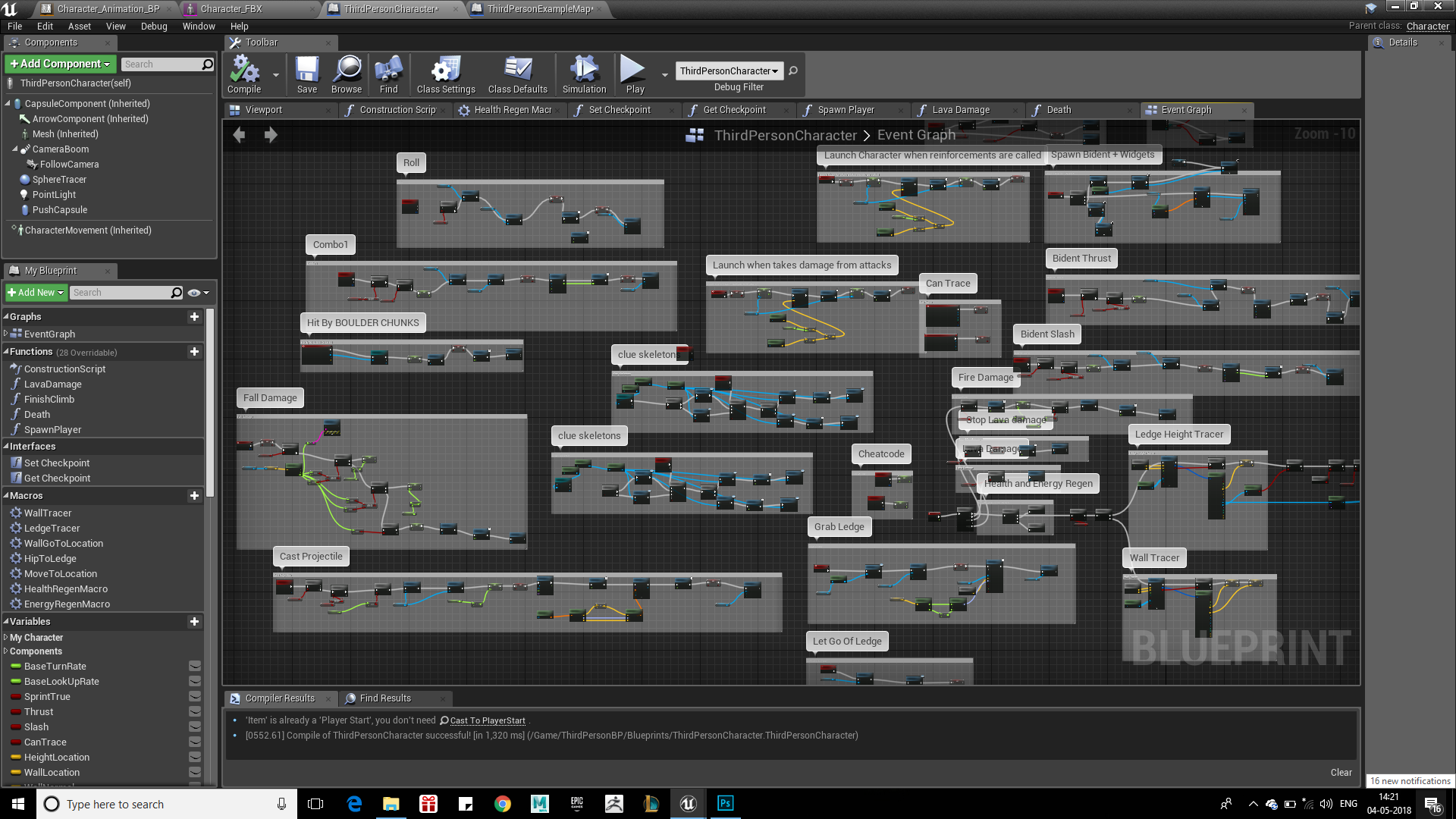This screenshot has height=819, width=1456.
Task: Add a new graph with plus button
Action: tap(194, 317)
